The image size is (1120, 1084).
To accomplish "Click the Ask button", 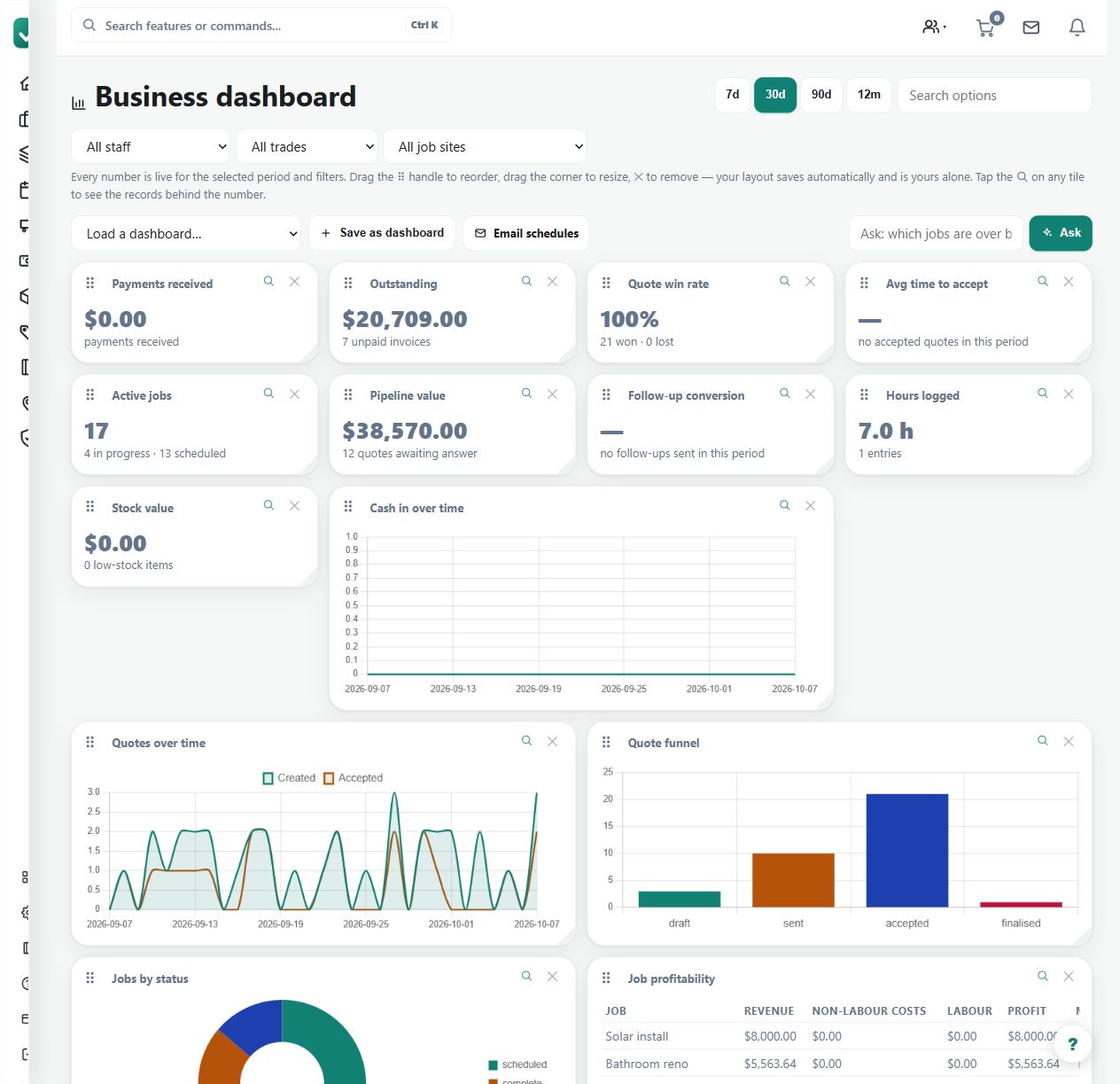I will 1061,233.
